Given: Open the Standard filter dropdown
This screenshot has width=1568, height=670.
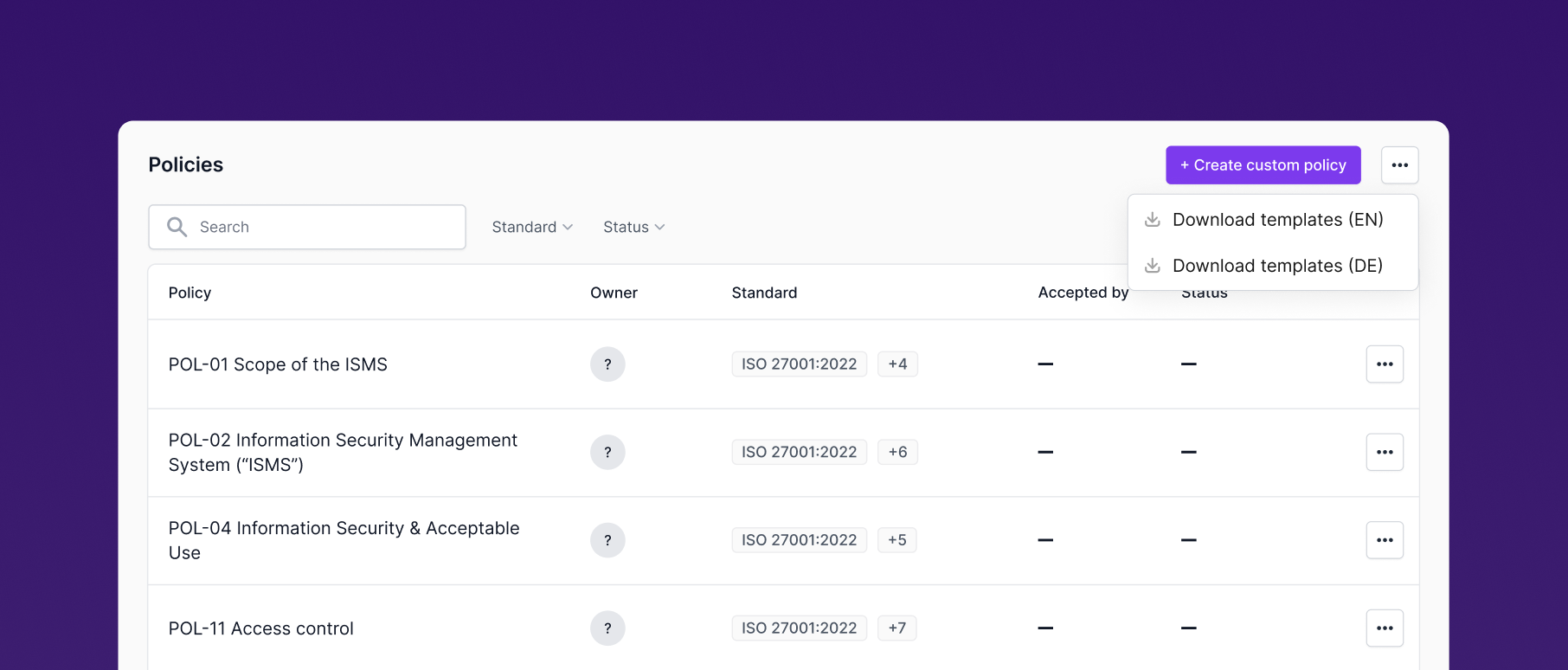Looking at the screenshot, I should coord(532,227).
